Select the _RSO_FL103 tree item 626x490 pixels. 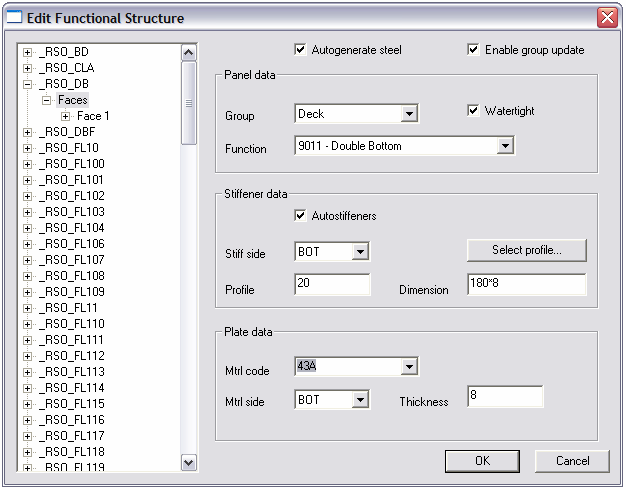[x=72, y=212]
